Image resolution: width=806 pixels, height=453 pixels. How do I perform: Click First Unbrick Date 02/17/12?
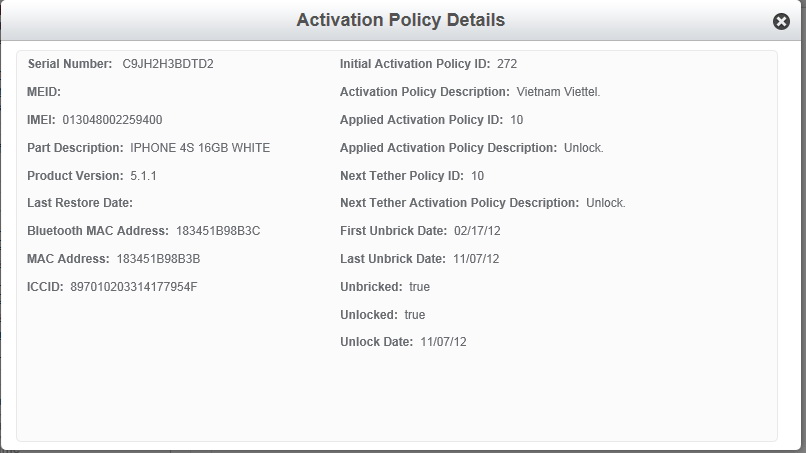[477, 231]
